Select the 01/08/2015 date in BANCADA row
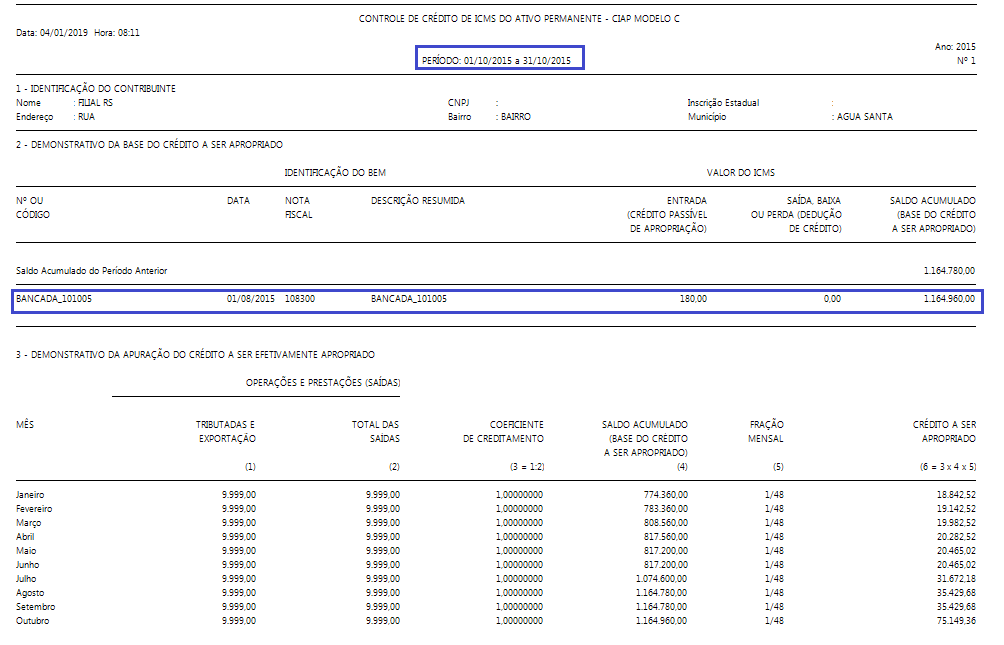Image resolution: width=1004 pixels, height=645 pixels. [x=250, y=299]
